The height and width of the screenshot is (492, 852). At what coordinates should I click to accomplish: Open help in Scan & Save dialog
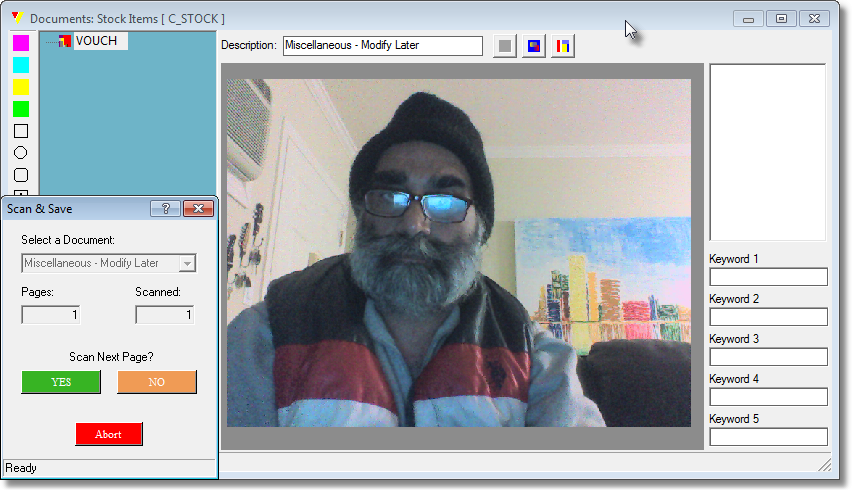click(x=165, y=209)
